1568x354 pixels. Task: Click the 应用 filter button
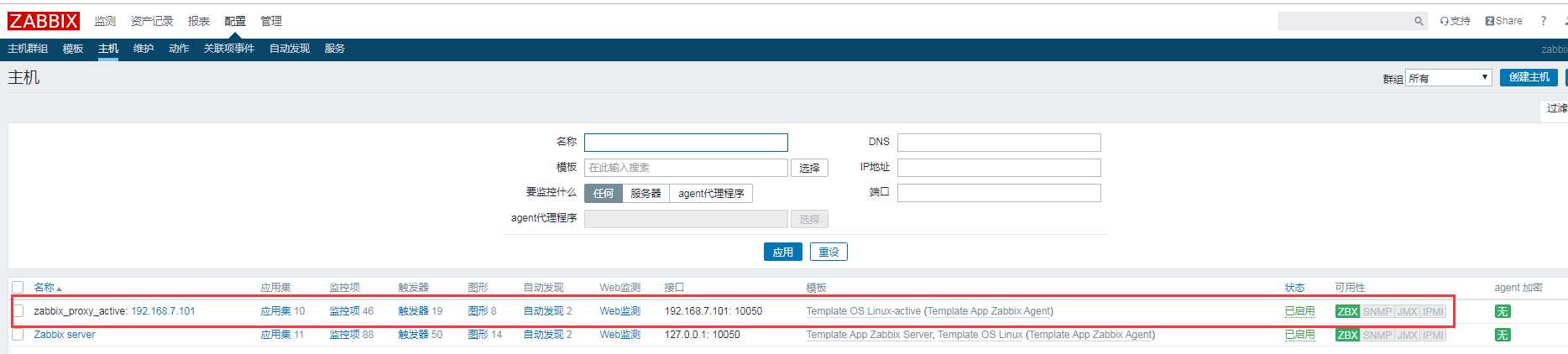[783, 252]
